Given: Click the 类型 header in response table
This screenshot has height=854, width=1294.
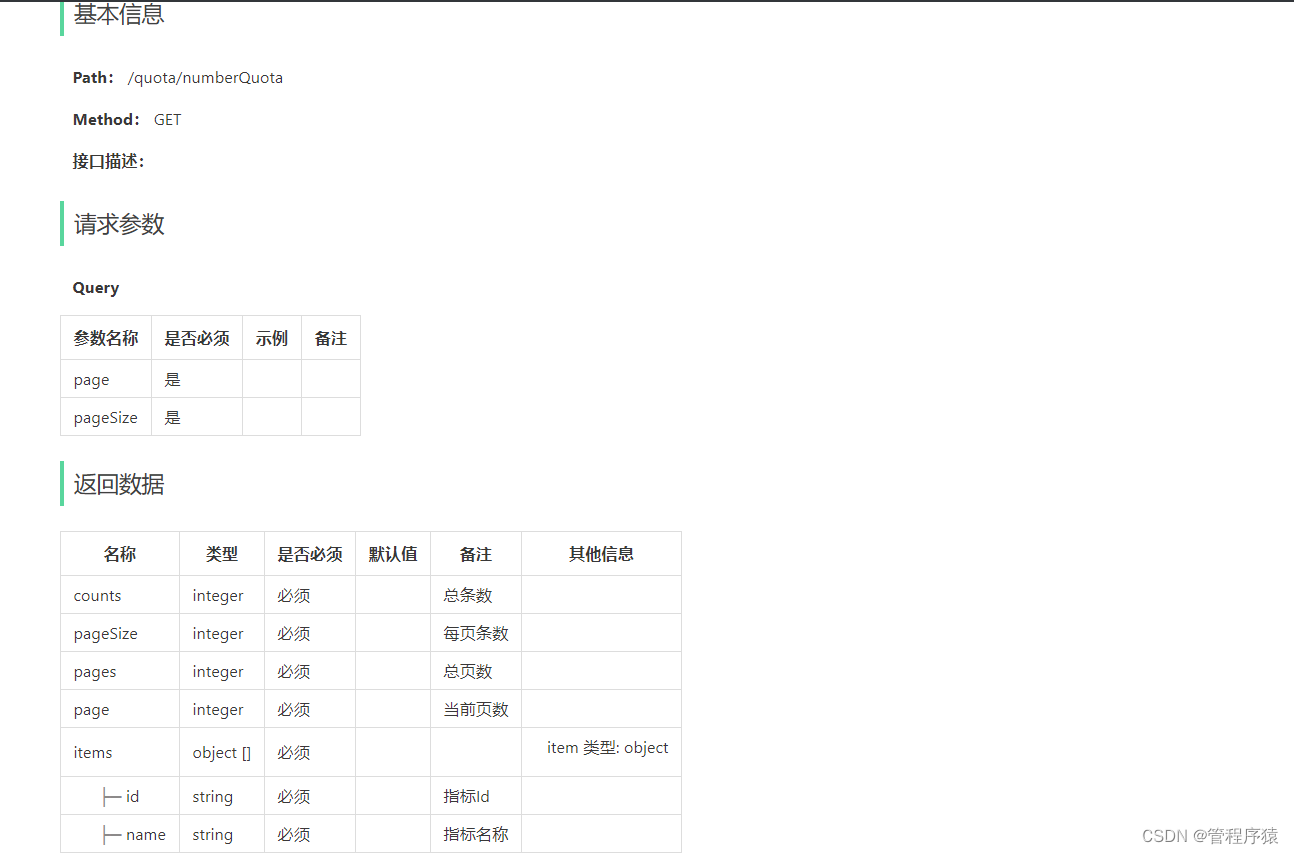Looking at the screenshot, I should 222,554.
